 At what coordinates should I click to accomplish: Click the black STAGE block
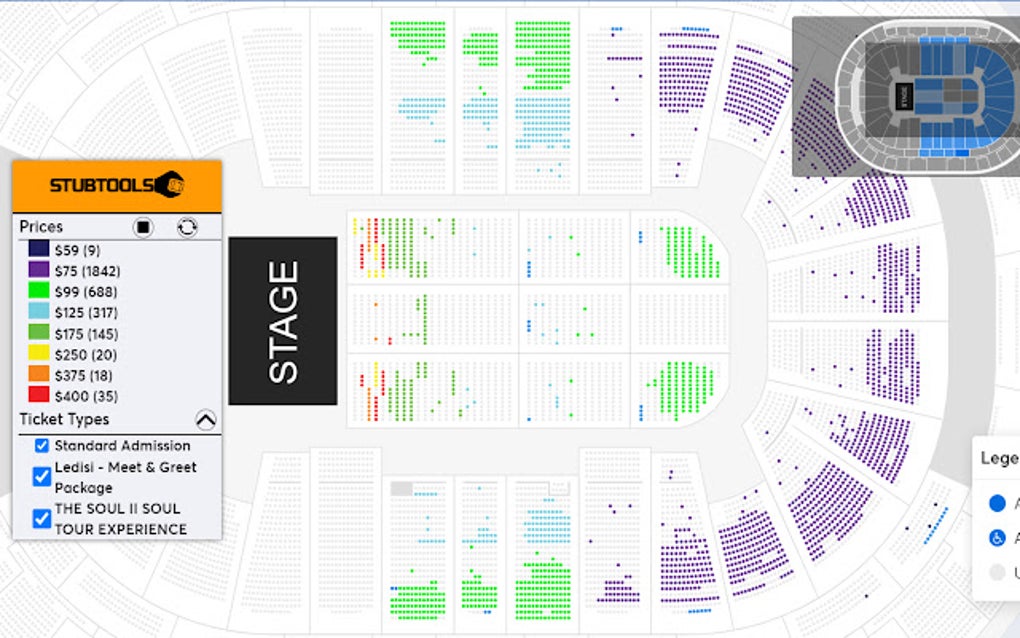click(283, 321)
